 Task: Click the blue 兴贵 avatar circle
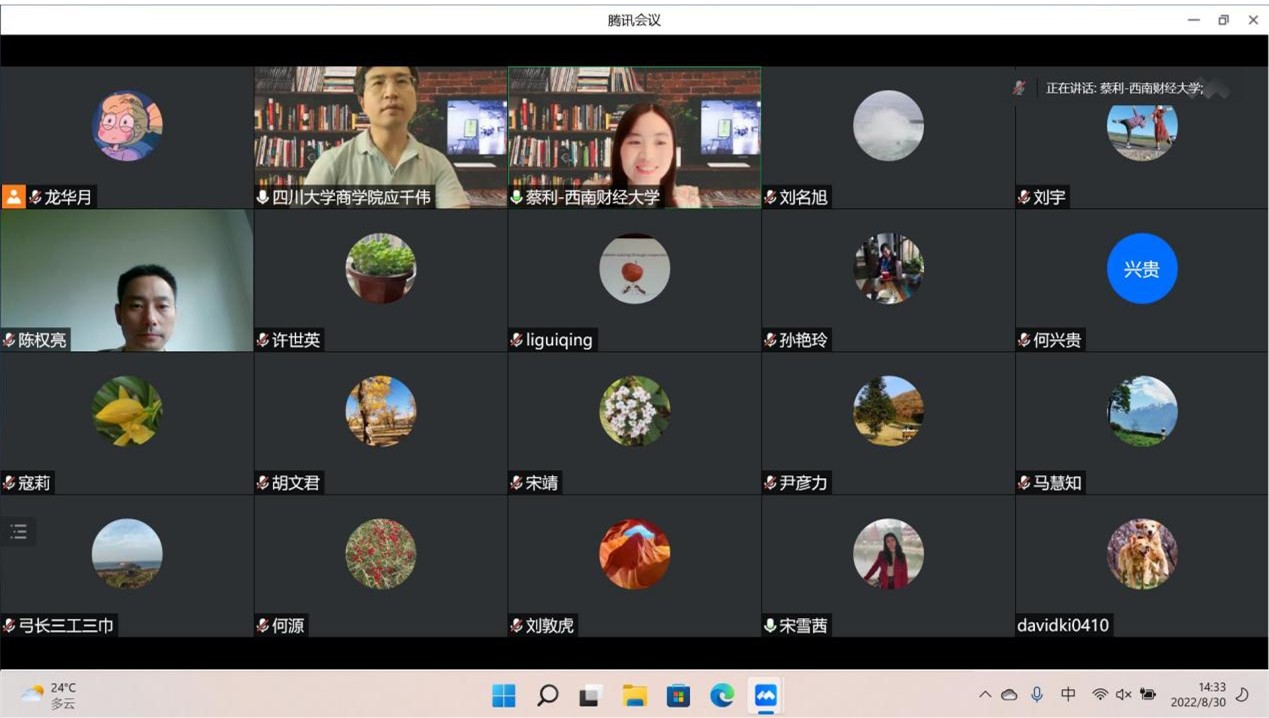[x=1141, y=269]
